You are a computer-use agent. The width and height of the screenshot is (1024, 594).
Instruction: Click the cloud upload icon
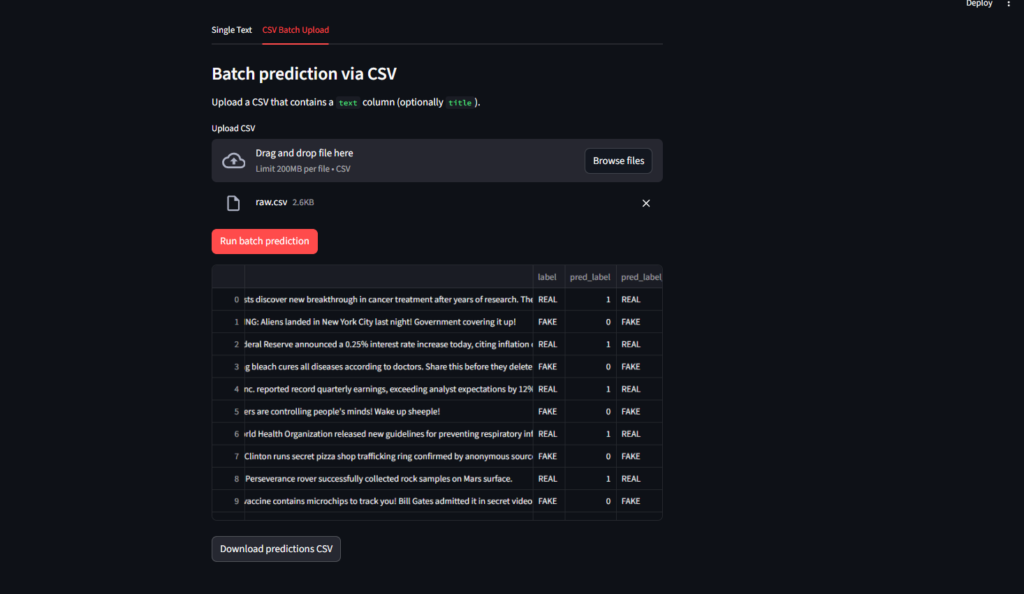coord(233,161)
